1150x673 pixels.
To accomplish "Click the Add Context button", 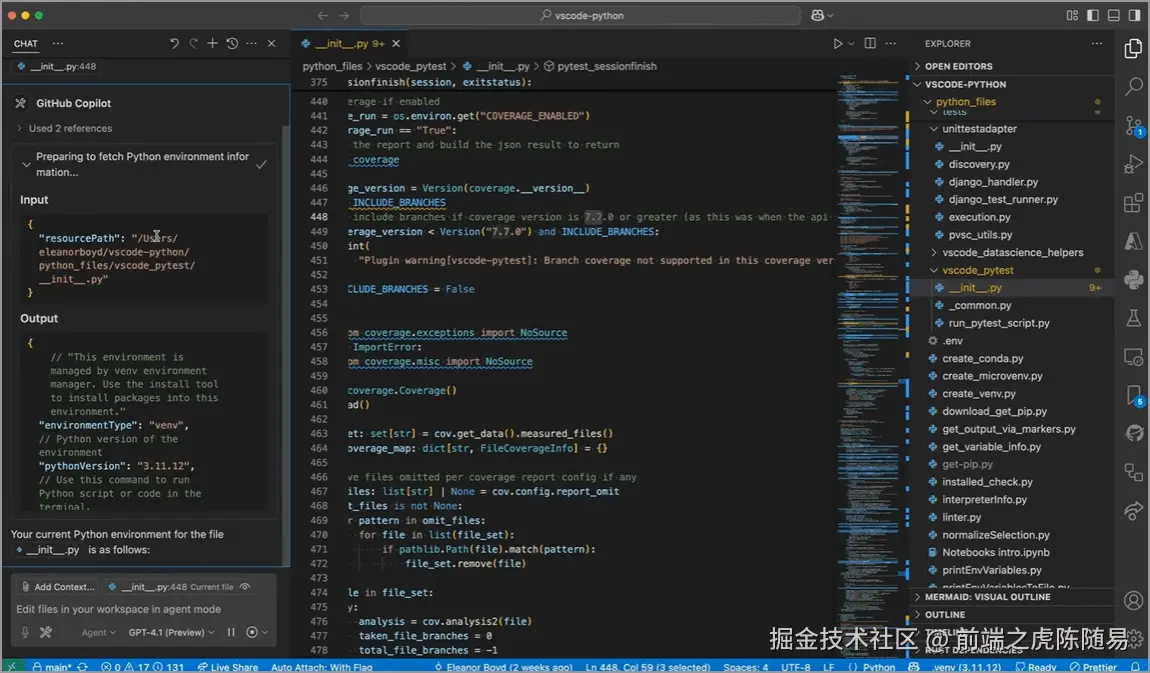I will [x=57, y=587].
